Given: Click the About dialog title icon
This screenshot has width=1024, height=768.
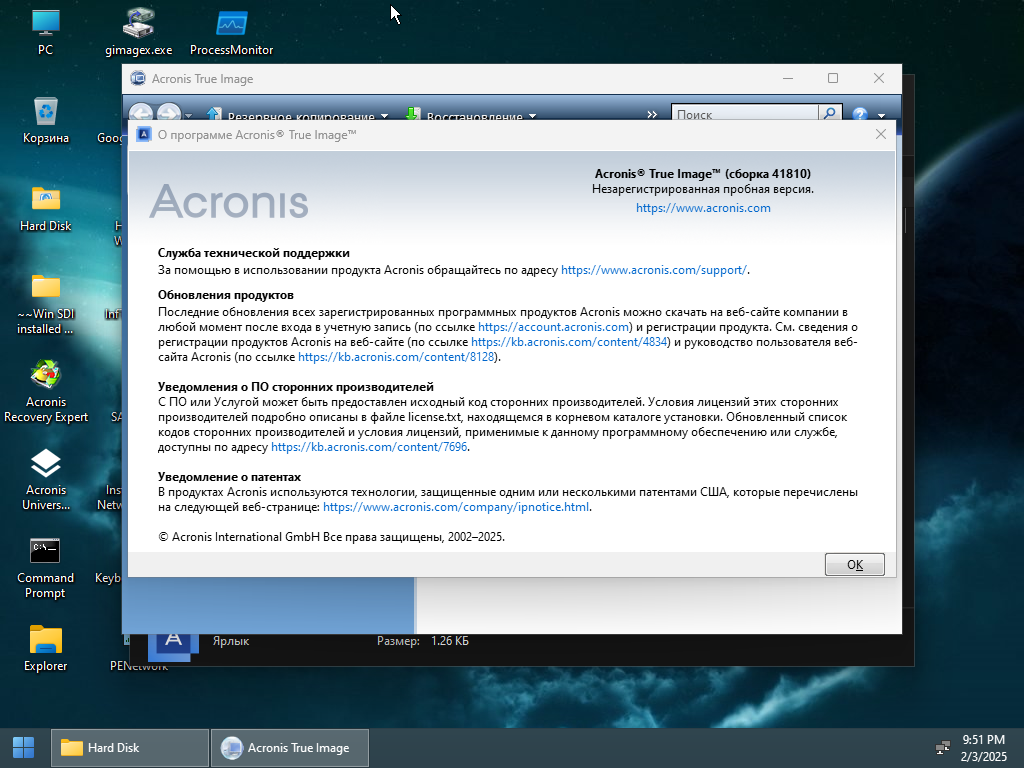Looking at the screenshot, I should (143, 135).
